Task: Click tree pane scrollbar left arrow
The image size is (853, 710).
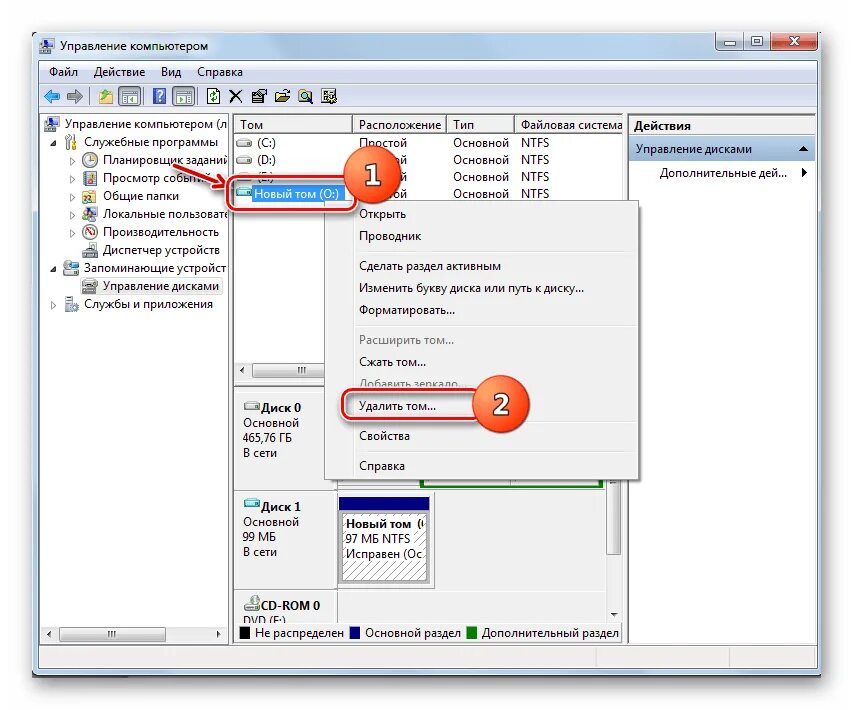Action: pos(50,634)
